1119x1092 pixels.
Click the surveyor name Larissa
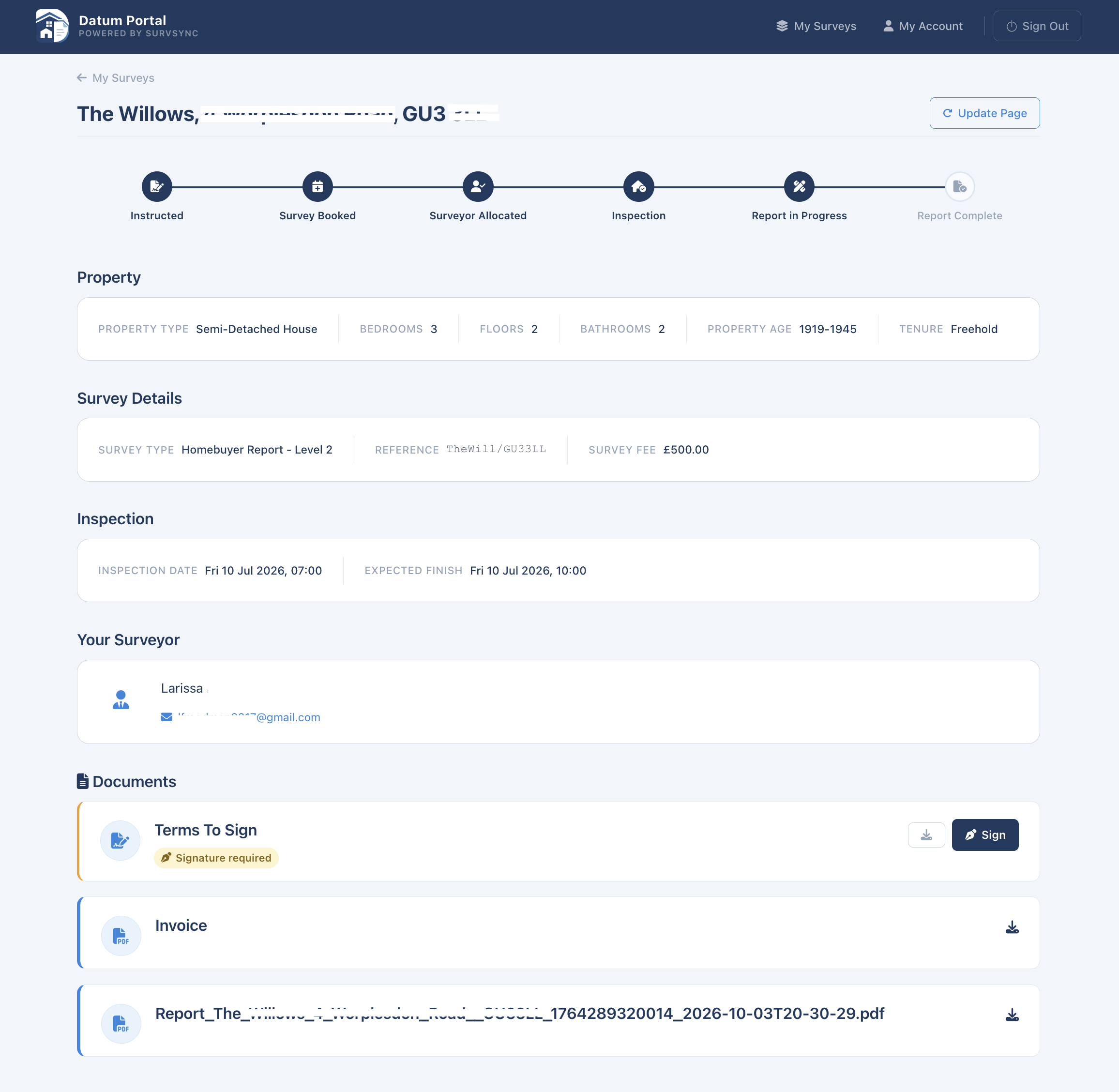(182, 688)
